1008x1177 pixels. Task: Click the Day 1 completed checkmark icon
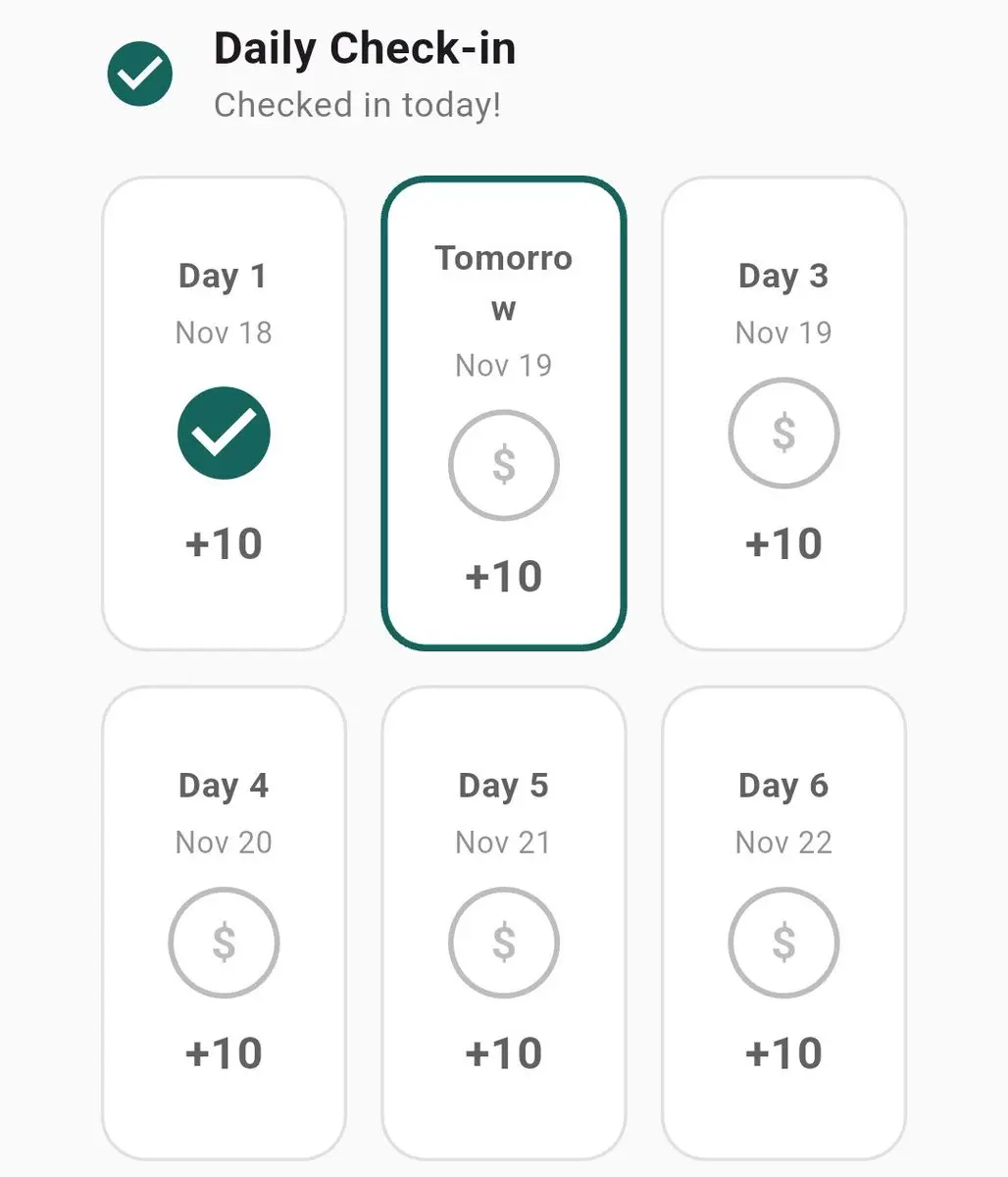coord(224,433)
